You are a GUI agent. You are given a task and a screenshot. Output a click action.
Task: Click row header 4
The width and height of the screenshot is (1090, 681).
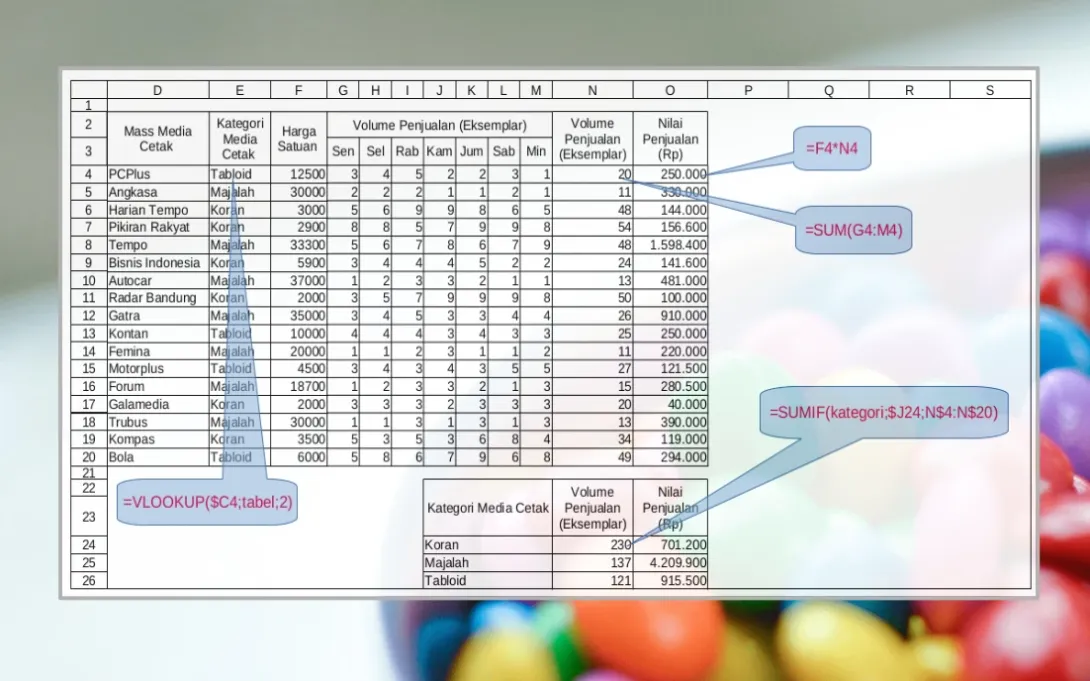88,174
